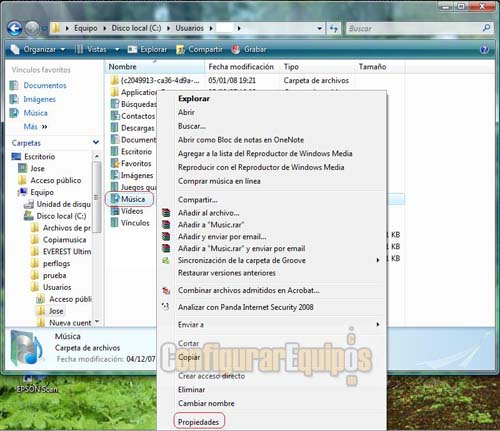Screen dimensions: 500x431
Task: Choose Buscar... in the context menu
Action: [x=192, y=126]
